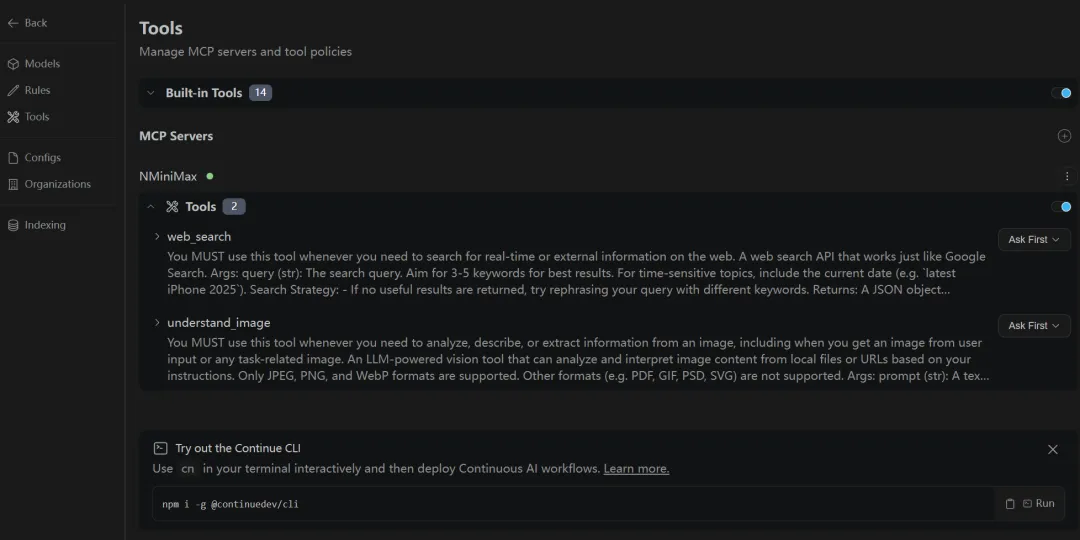1080x540 pixels.
Task: Click the Configs file icon
Action: coord(13,158)
